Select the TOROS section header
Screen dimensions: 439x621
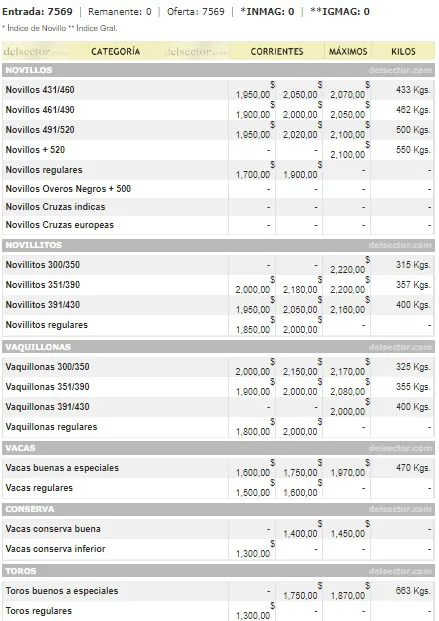[x=218, y=571]
